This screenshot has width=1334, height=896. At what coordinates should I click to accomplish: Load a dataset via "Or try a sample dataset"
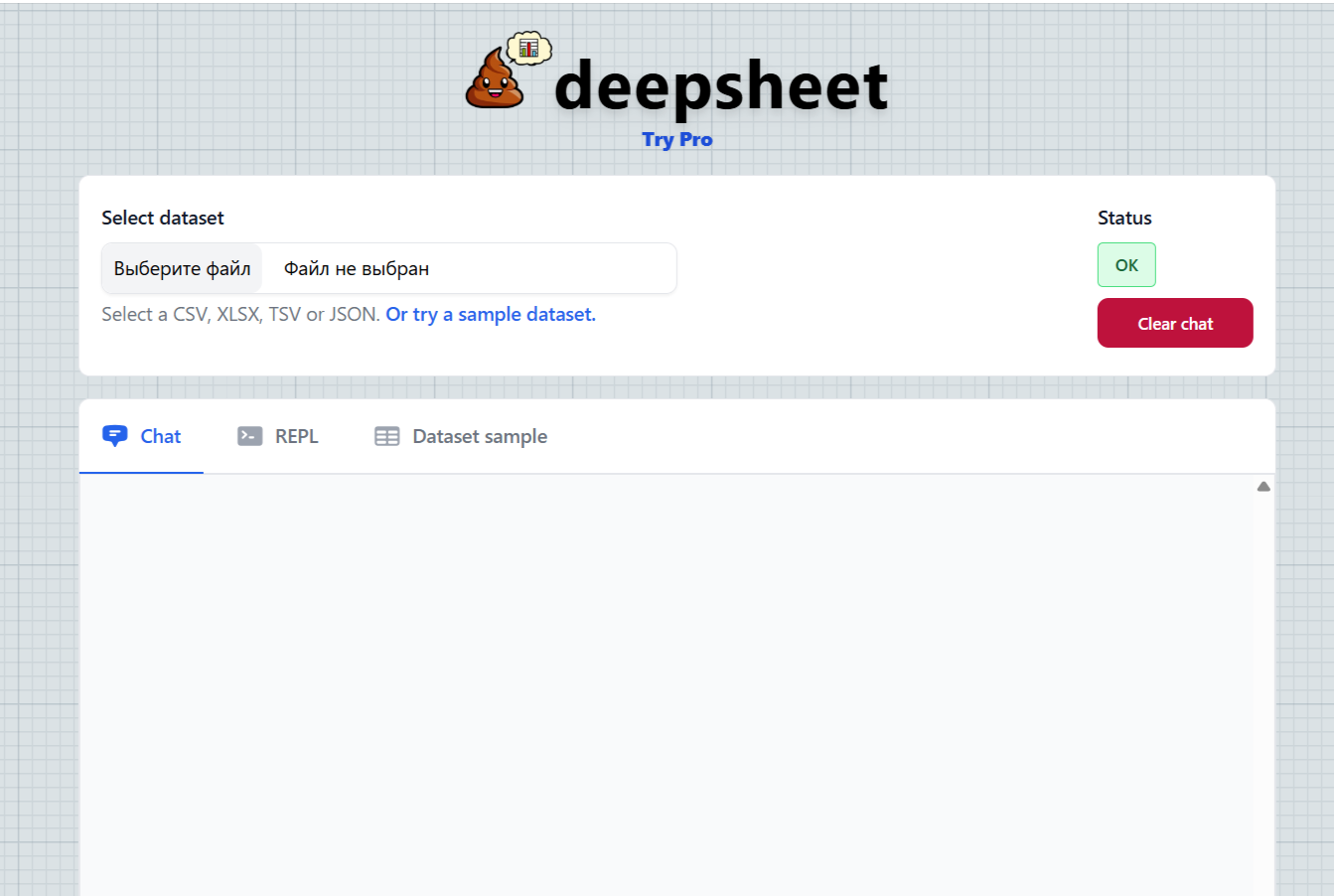(491, 314)
